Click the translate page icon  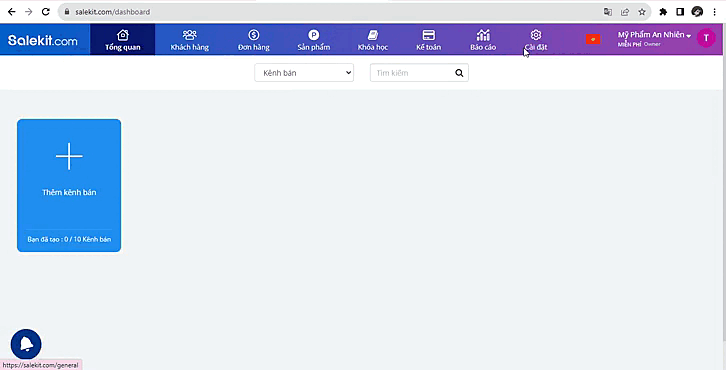tap(608, 12)
